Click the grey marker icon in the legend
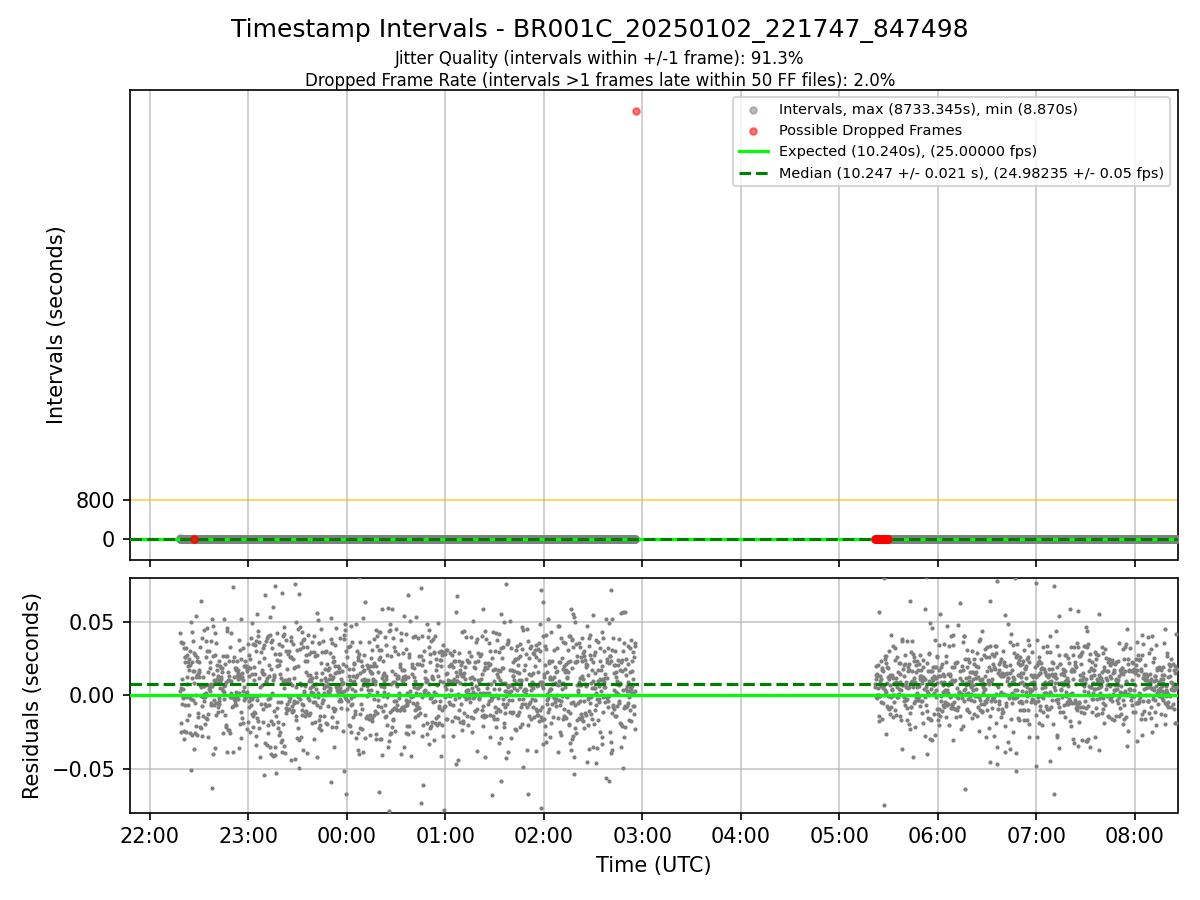 [754, 110]
